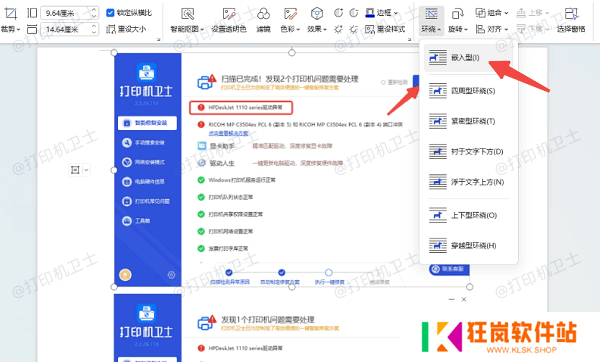The width and height of the screenshot is (600, 362).
Task: Choose 紧密型环绕(T) tight wrap option
Action: click(x=468, y=121)
